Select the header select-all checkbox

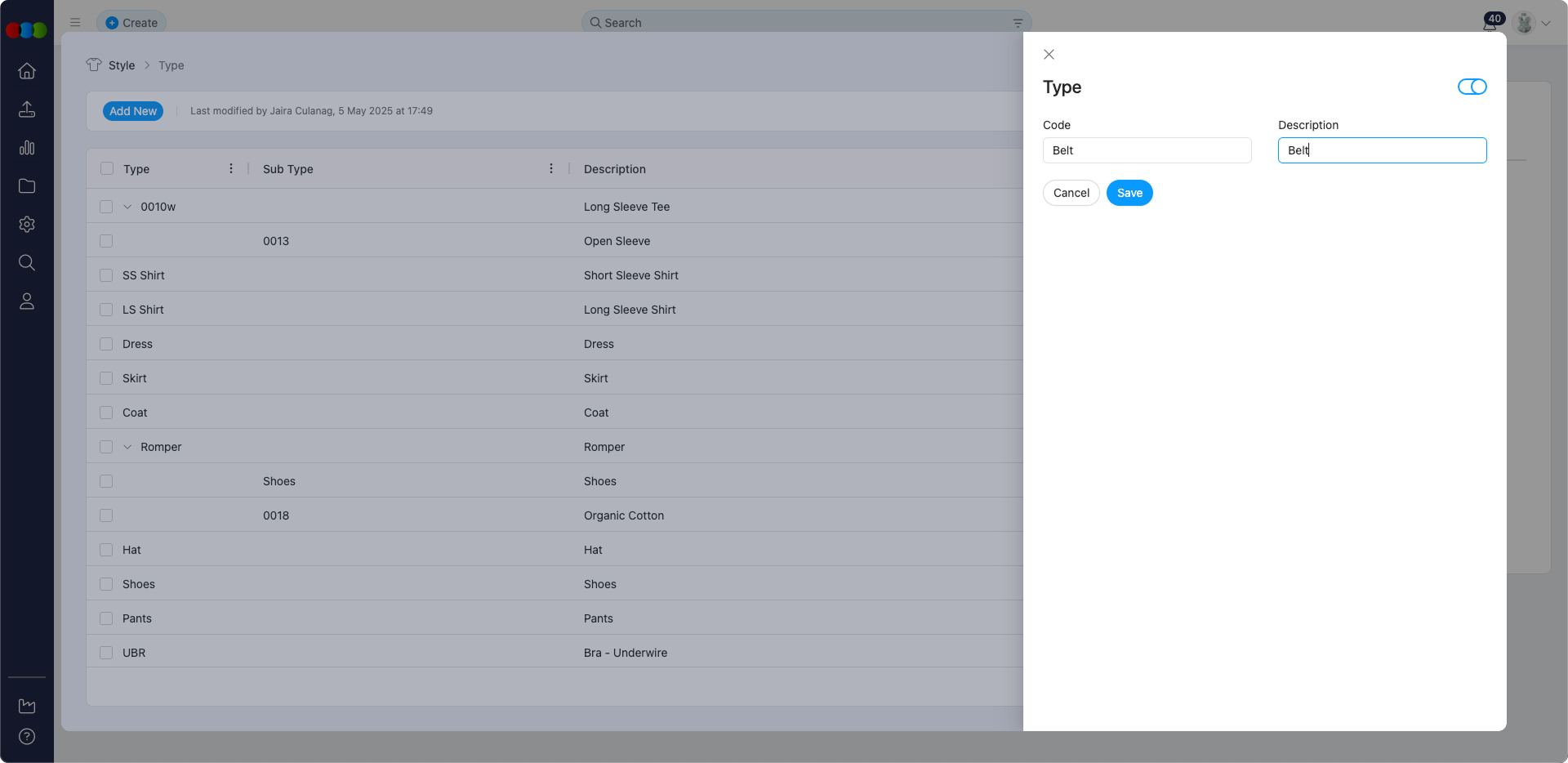(x=107, y=168)
